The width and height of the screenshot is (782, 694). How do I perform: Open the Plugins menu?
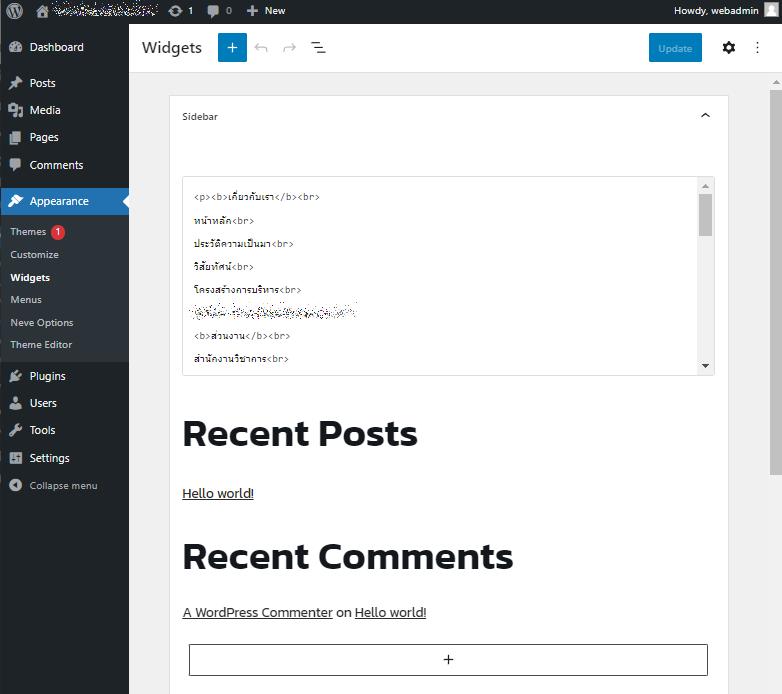pyautogui.click(x=47, y=376)
